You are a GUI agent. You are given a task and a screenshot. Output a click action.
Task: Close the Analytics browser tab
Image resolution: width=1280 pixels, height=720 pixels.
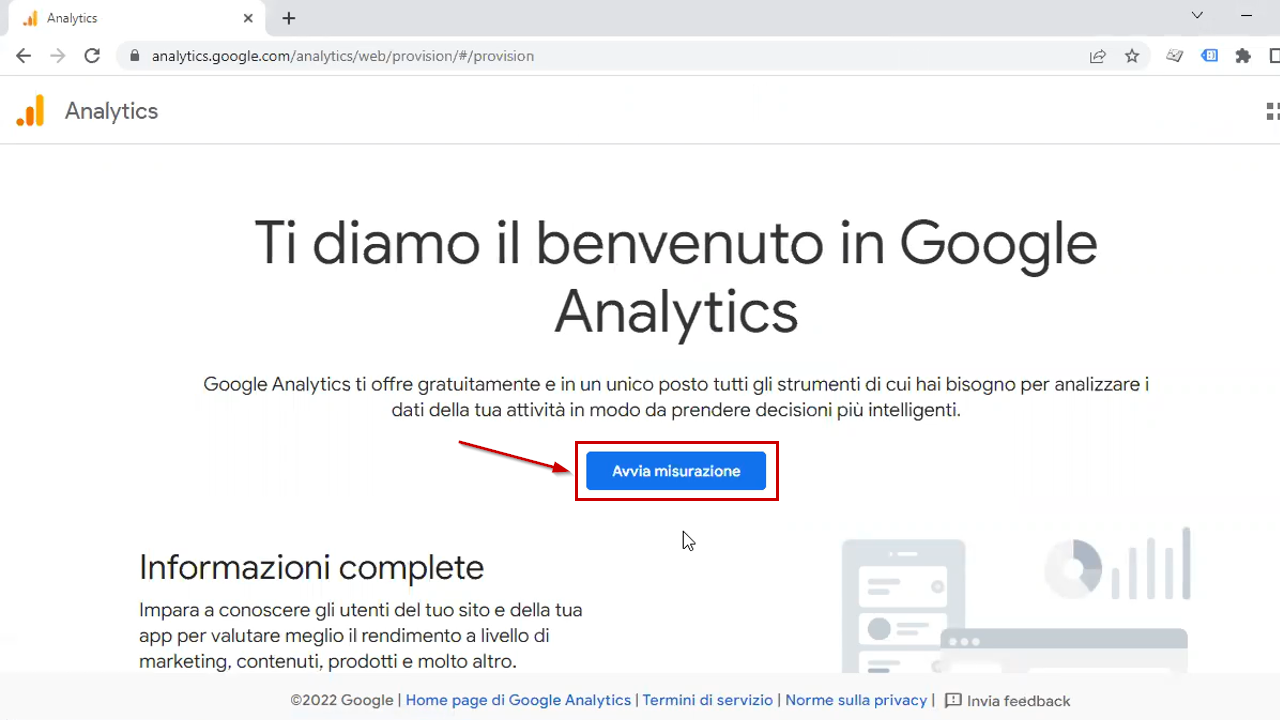[249, 18]
